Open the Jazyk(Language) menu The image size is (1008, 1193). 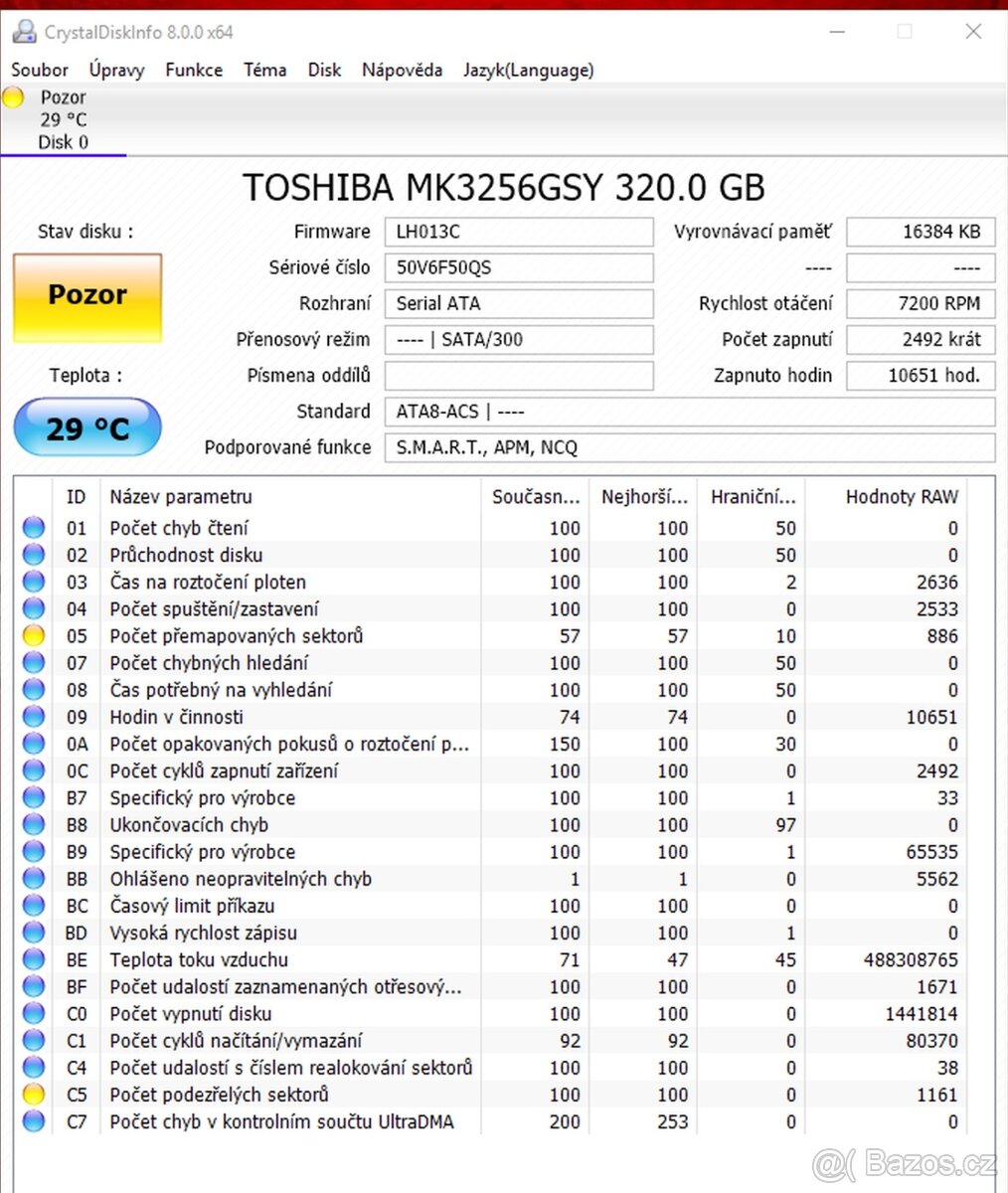pos(528,70)
